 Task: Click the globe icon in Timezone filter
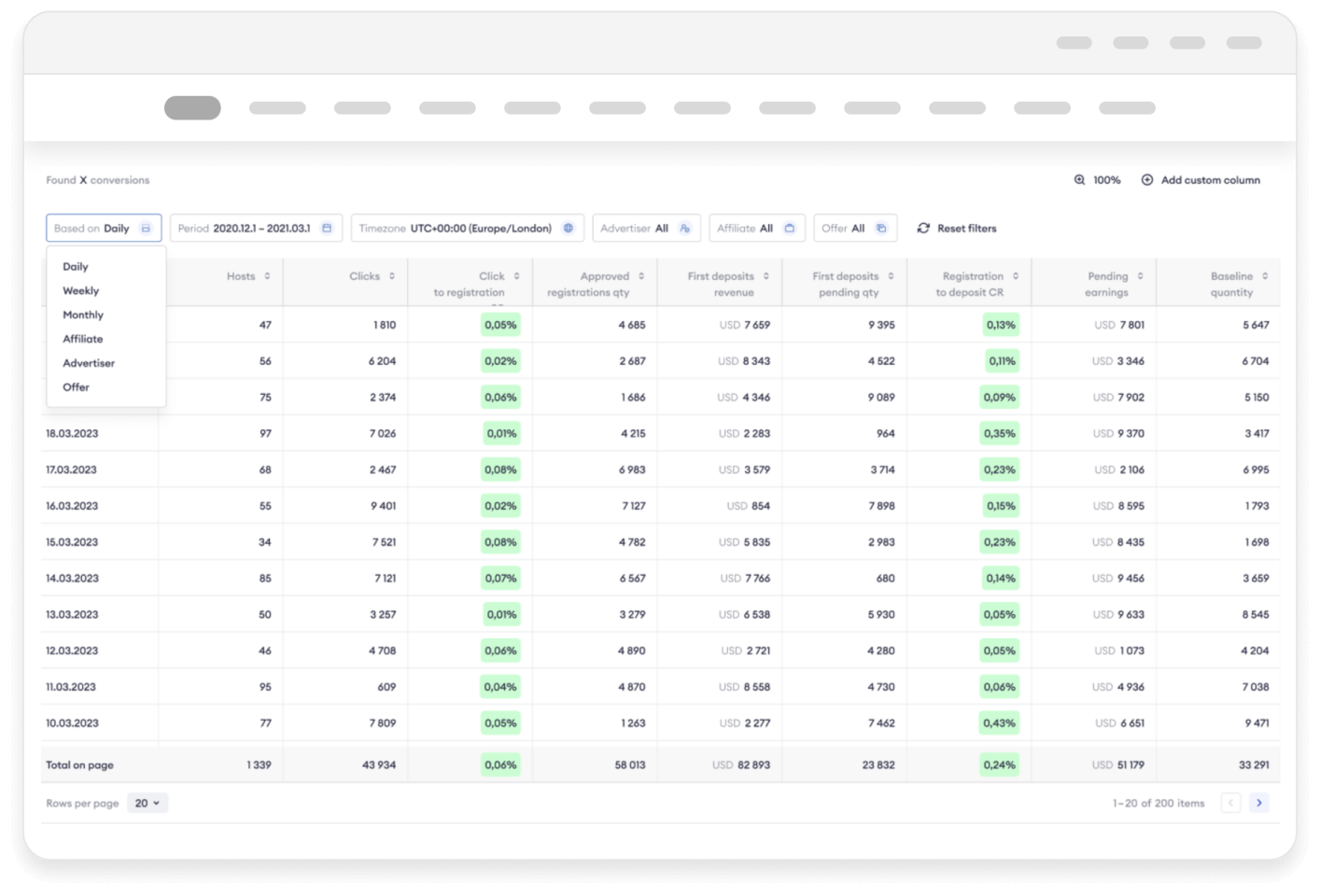point(568,229)
